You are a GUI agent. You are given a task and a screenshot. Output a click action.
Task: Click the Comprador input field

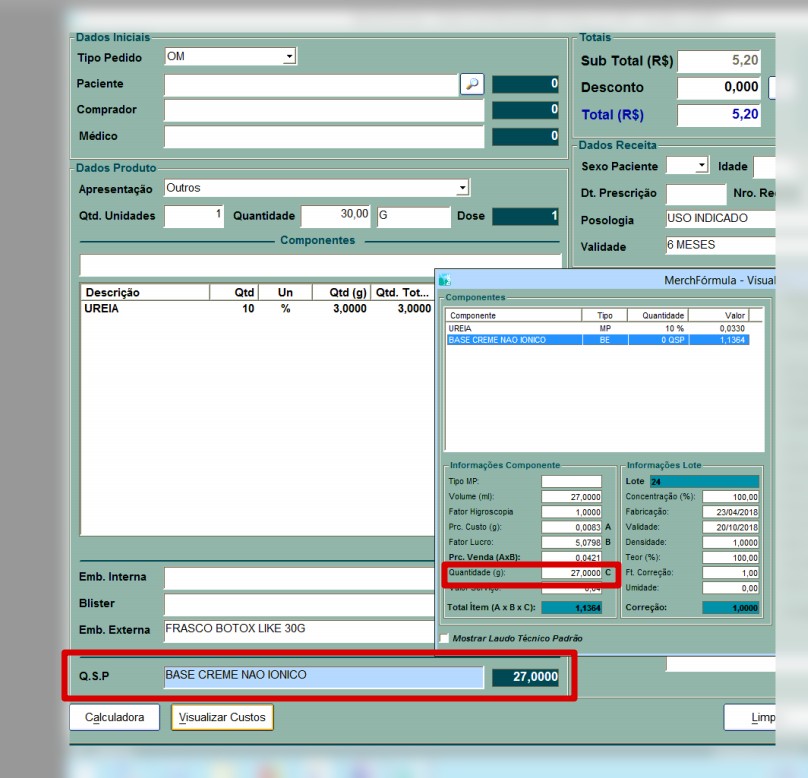(310, 110)
